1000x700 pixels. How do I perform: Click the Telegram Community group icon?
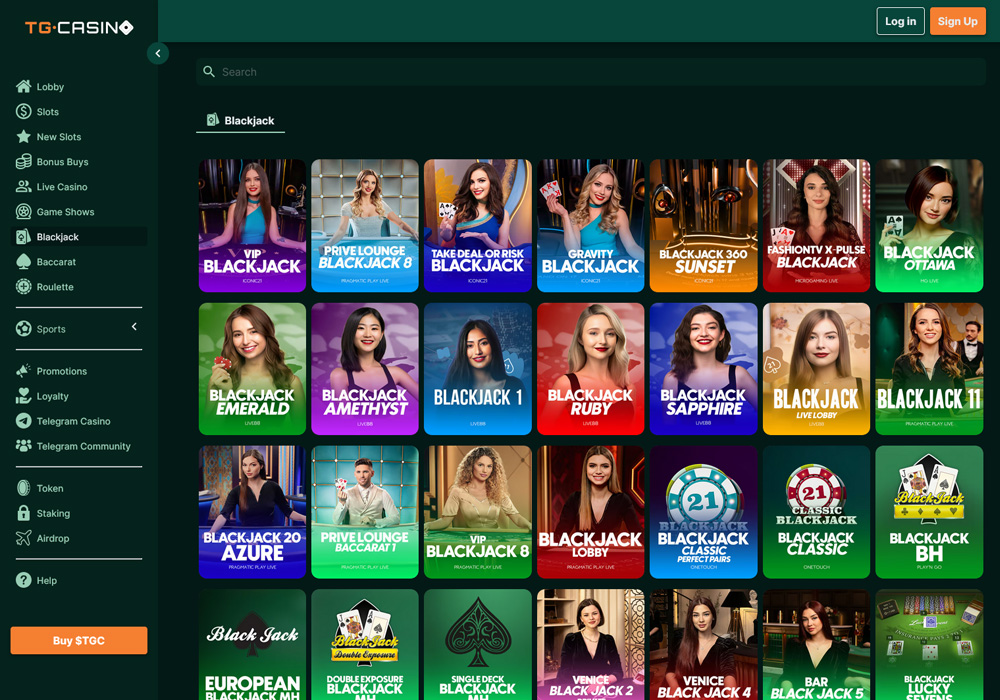(x=24, y=446)
